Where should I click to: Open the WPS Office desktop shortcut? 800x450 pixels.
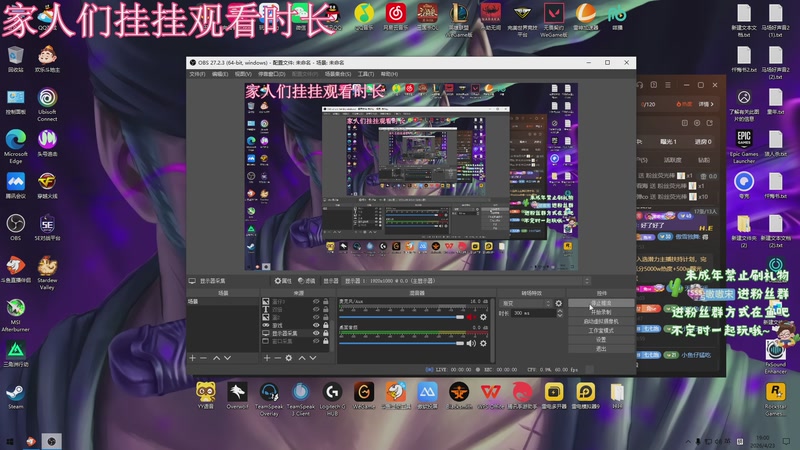(x=490, y=396)
